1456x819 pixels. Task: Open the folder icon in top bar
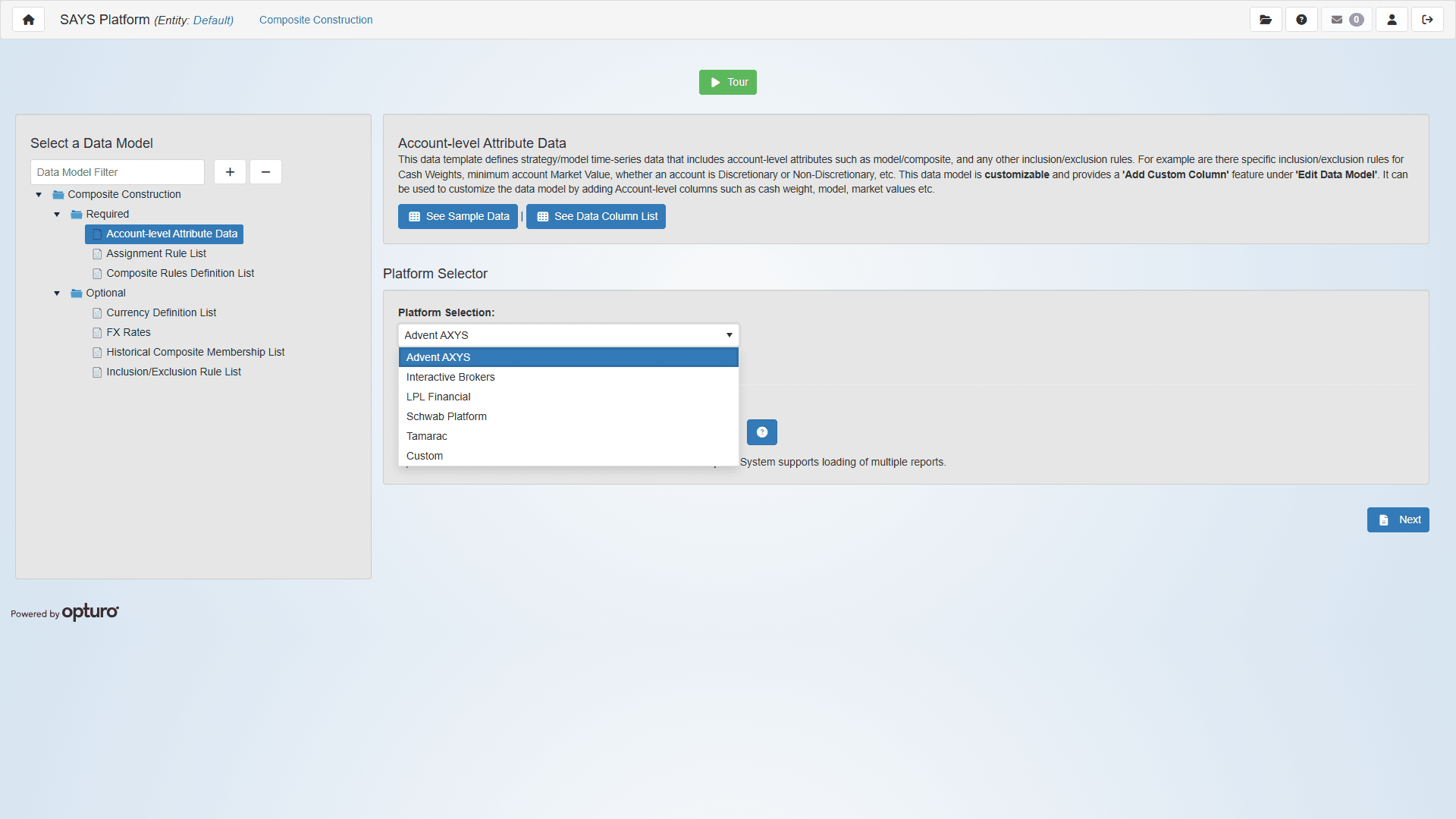click(1266, 20)
